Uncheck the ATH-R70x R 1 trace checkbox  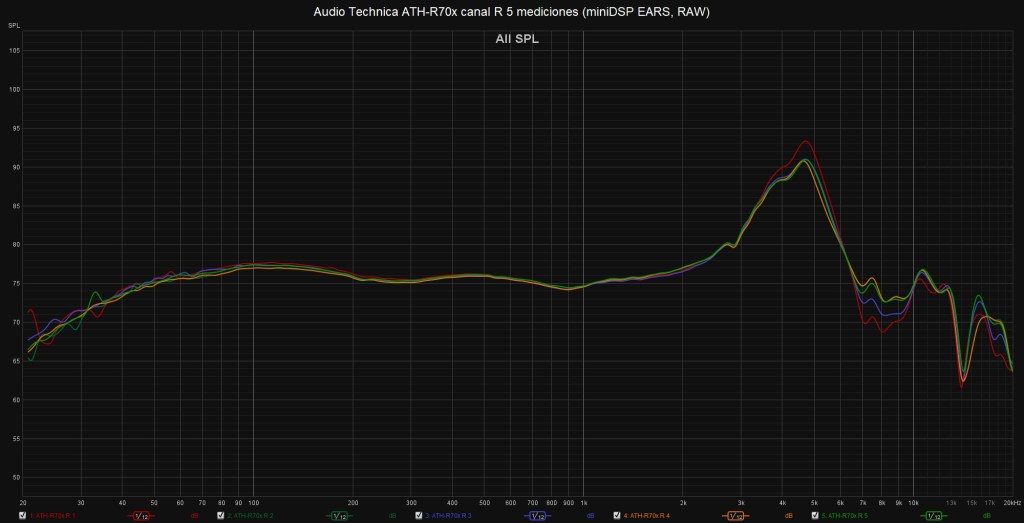click(22, 516)
